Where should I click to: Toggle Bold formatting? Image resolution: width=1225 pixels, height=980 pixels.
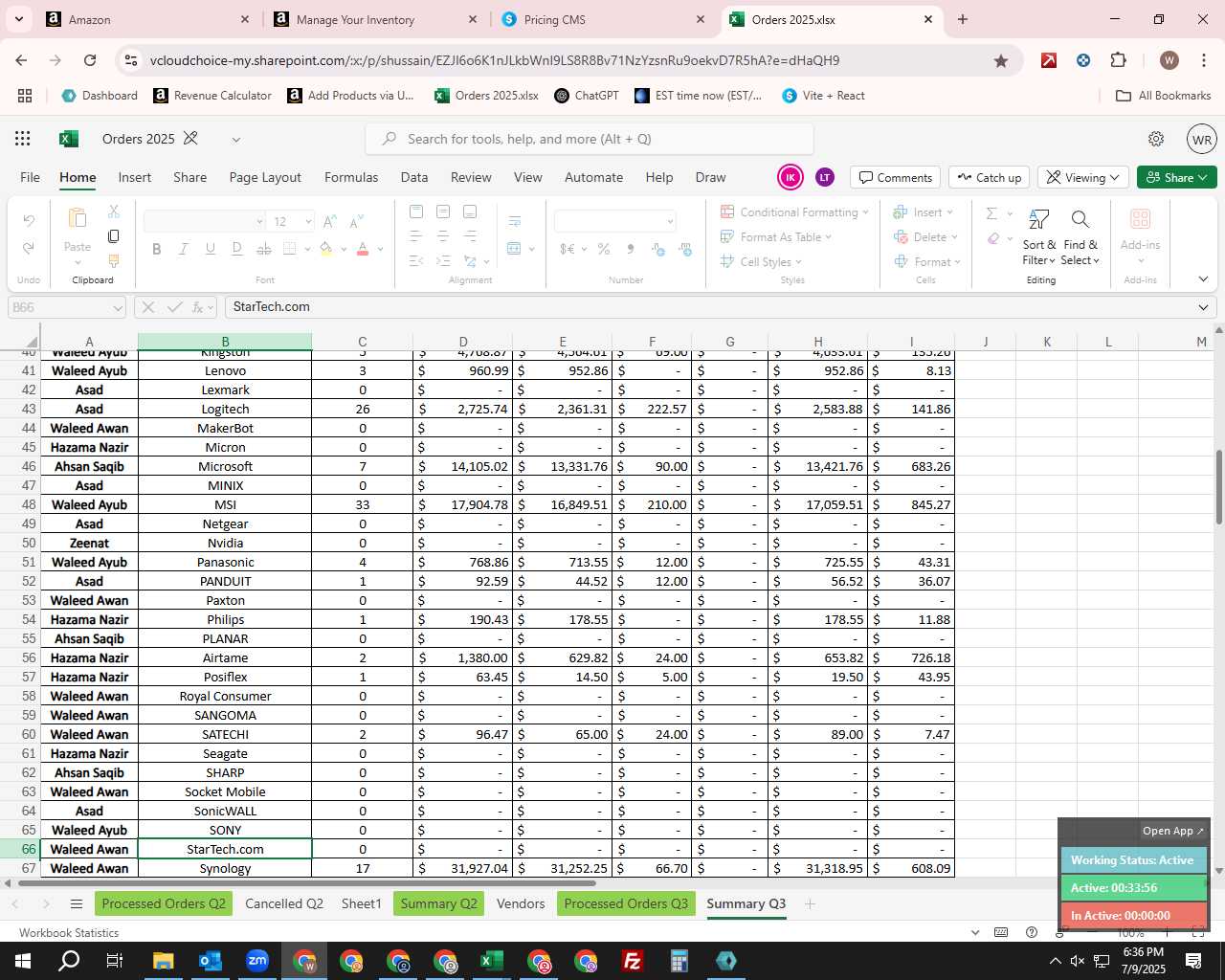tap(156, 249)
